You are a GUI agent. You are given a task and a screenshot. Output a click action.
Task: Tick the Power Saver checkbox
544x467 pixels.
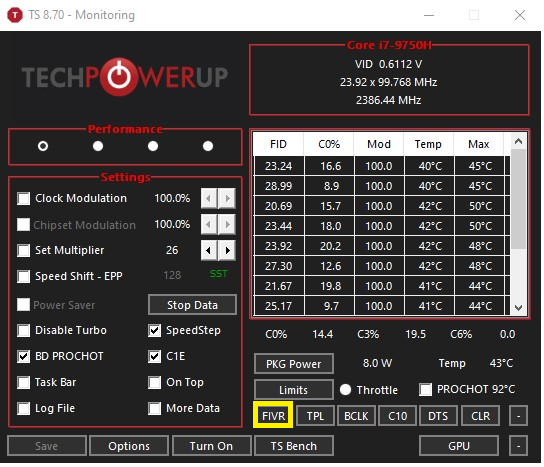pyautogui.click(x=24, y=305)
